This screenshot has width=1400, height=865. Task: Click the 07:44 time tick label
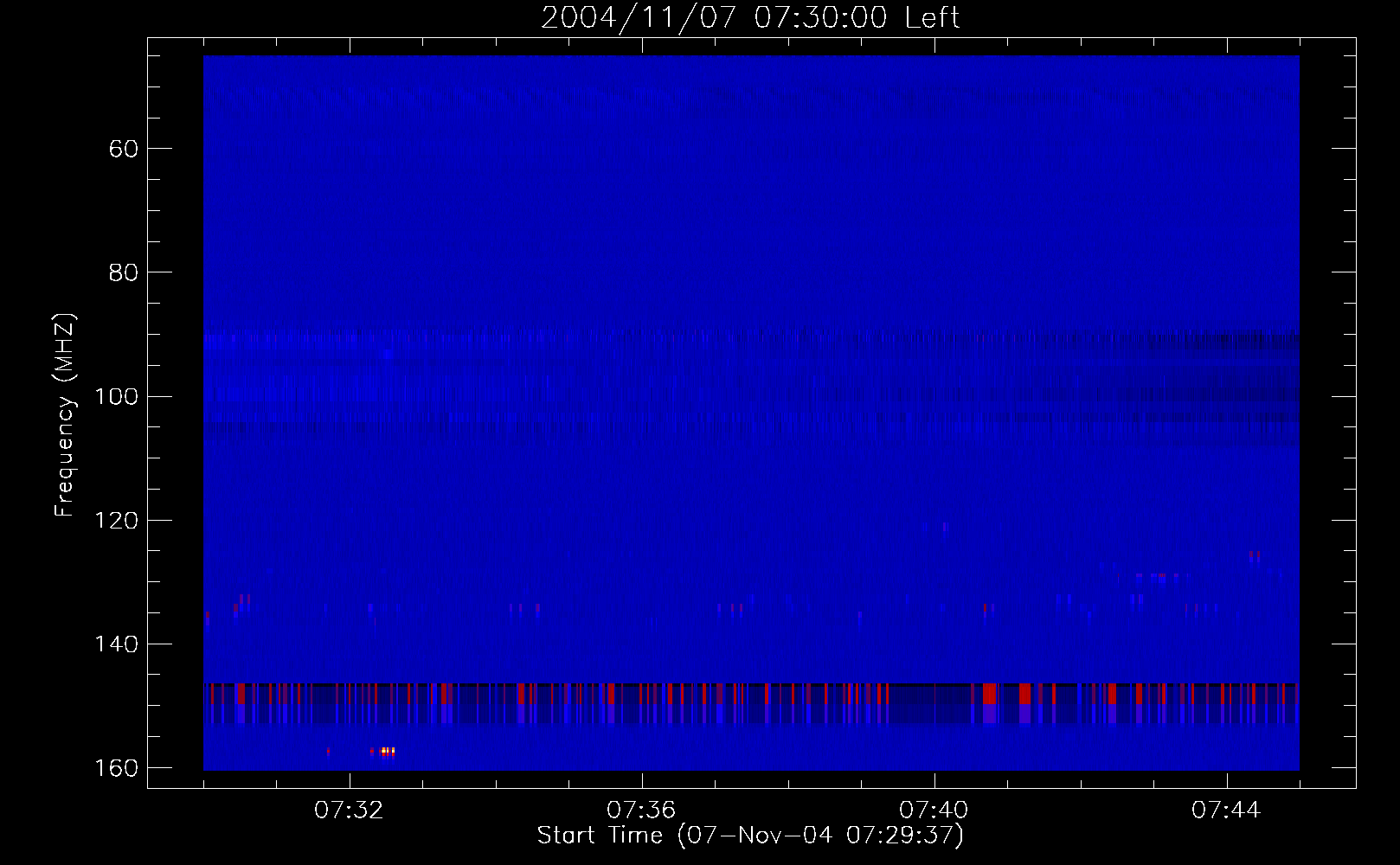pos(1227,811)
